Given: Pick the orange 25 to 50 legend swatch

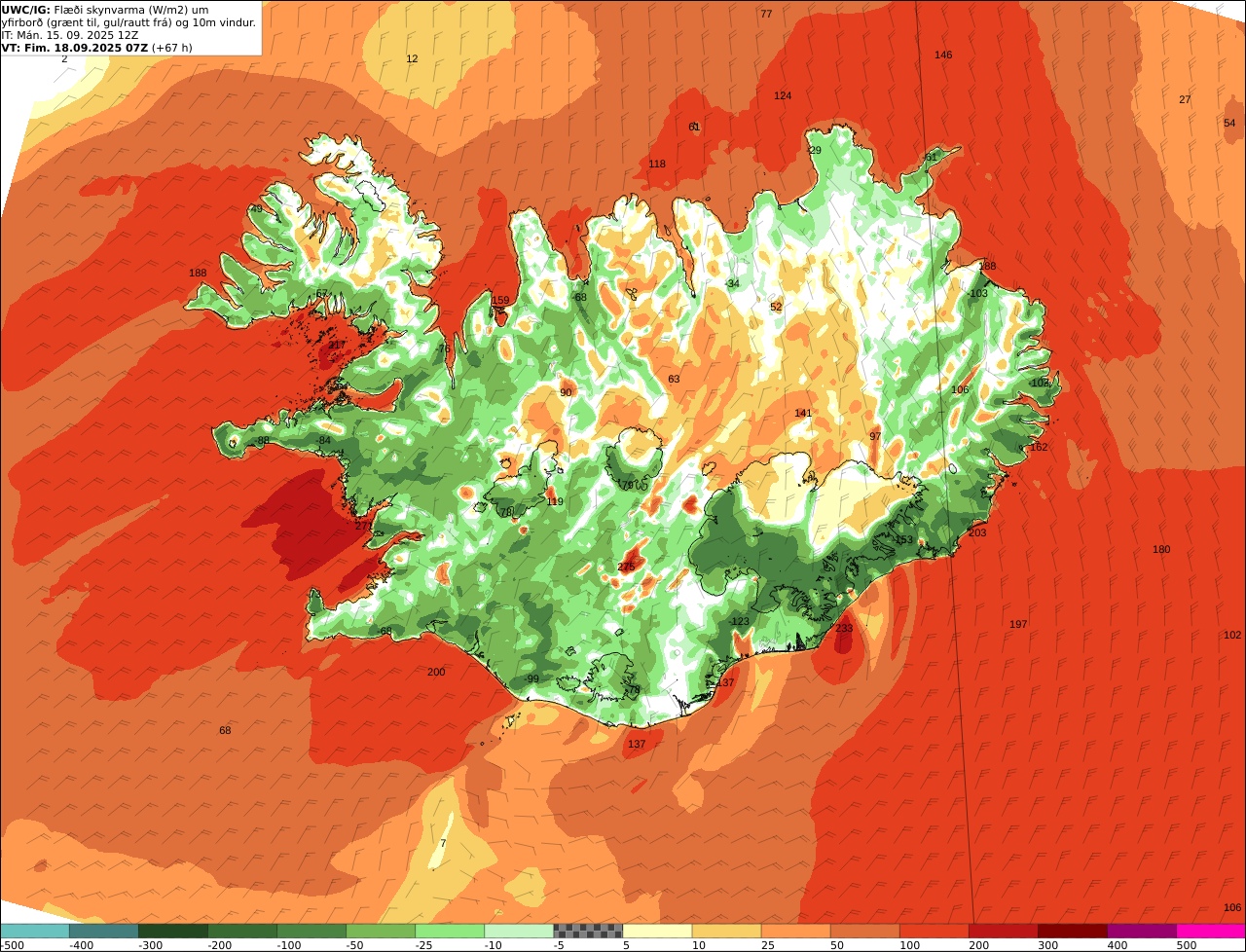Looking at the screenshot, I should [796, 931].
